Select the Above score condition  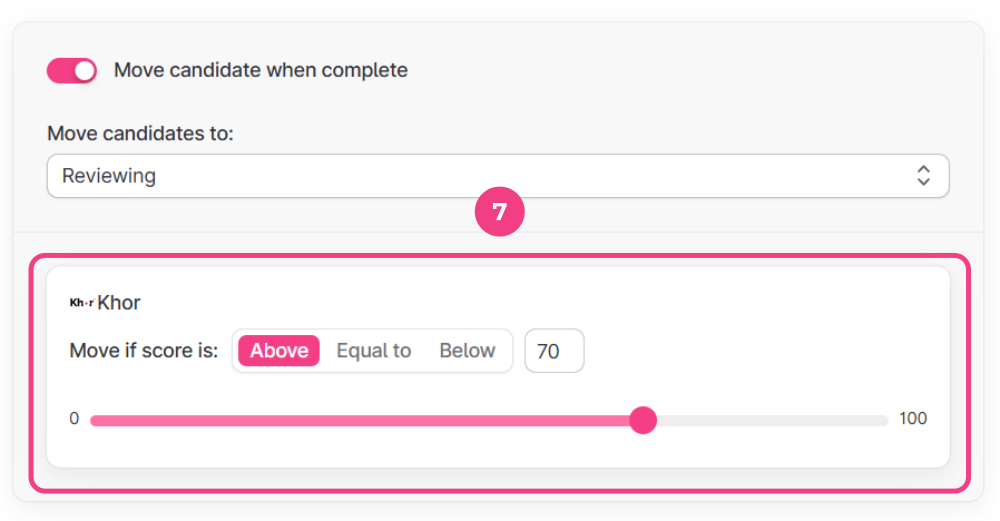click(x=279, y=351)
